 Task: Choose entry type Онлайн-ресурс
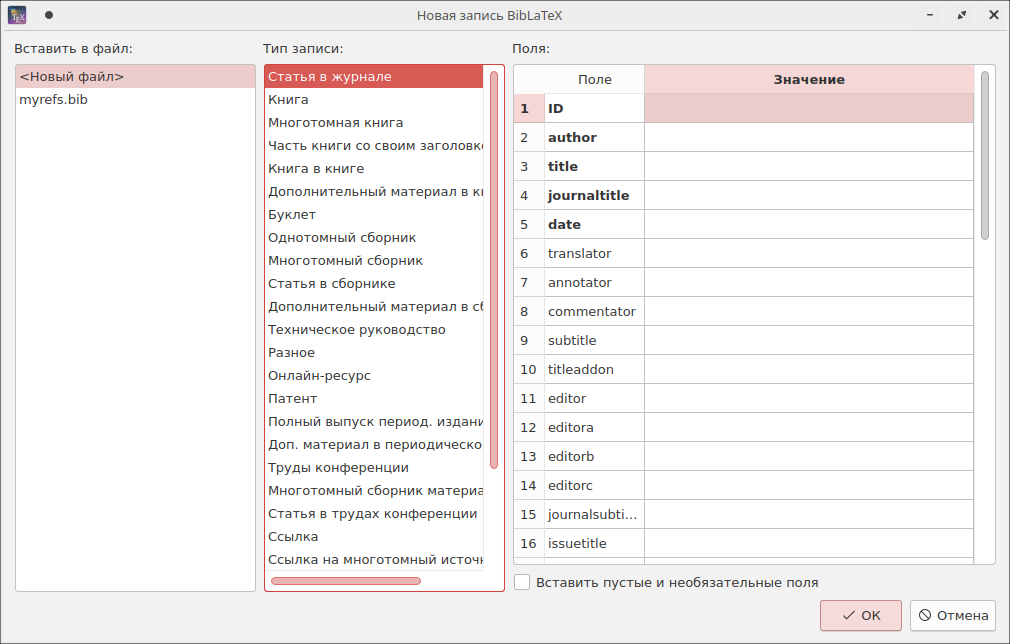point(374,375)
